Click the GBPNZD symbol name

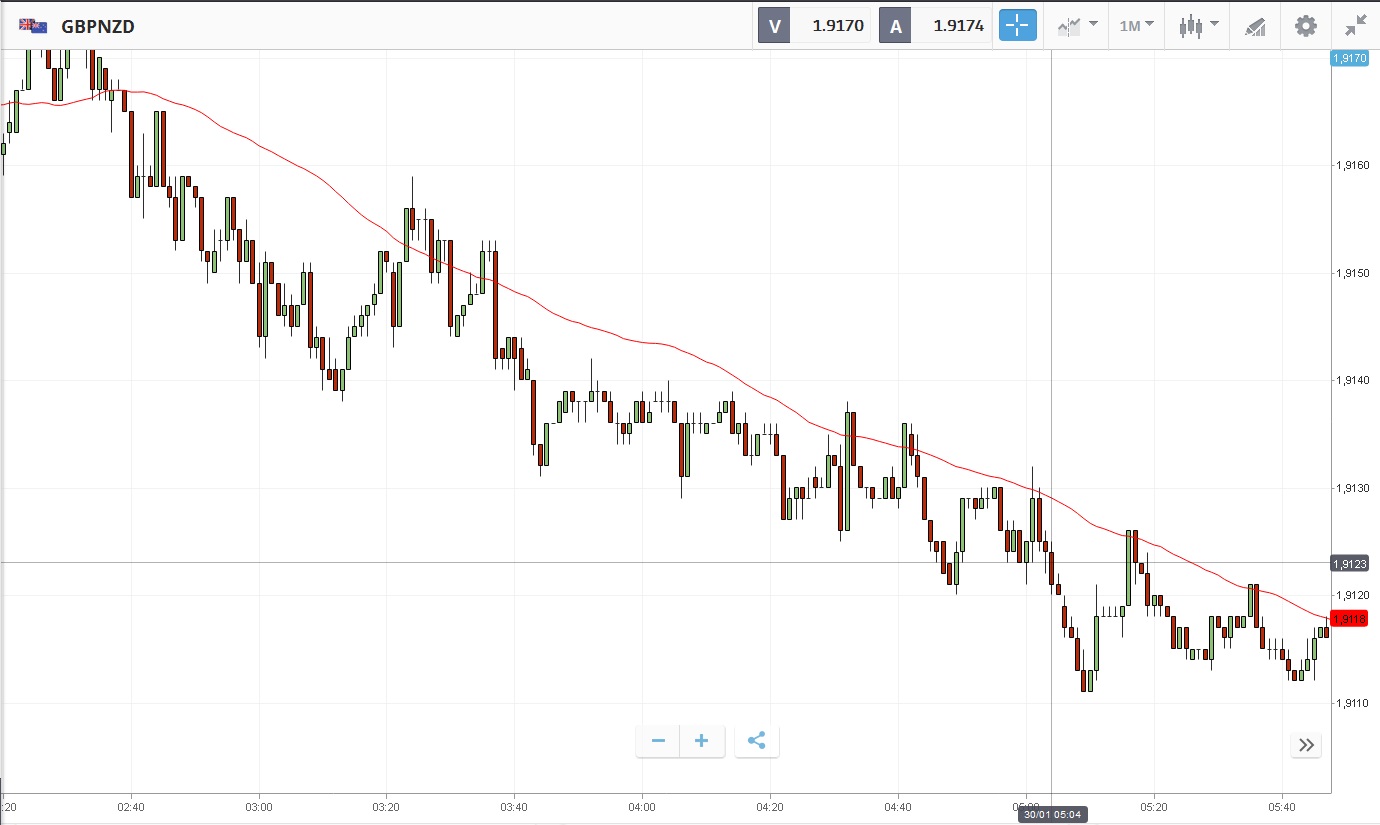coord(98,27)
